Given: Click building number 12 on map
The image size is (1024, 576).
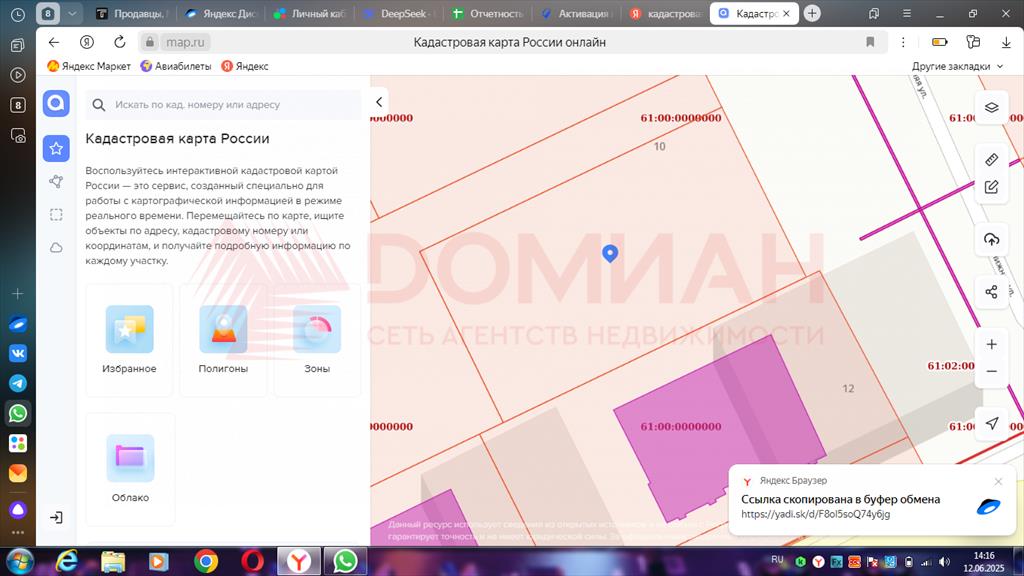Looking at the screenshot, I should [x=848, y=389].
